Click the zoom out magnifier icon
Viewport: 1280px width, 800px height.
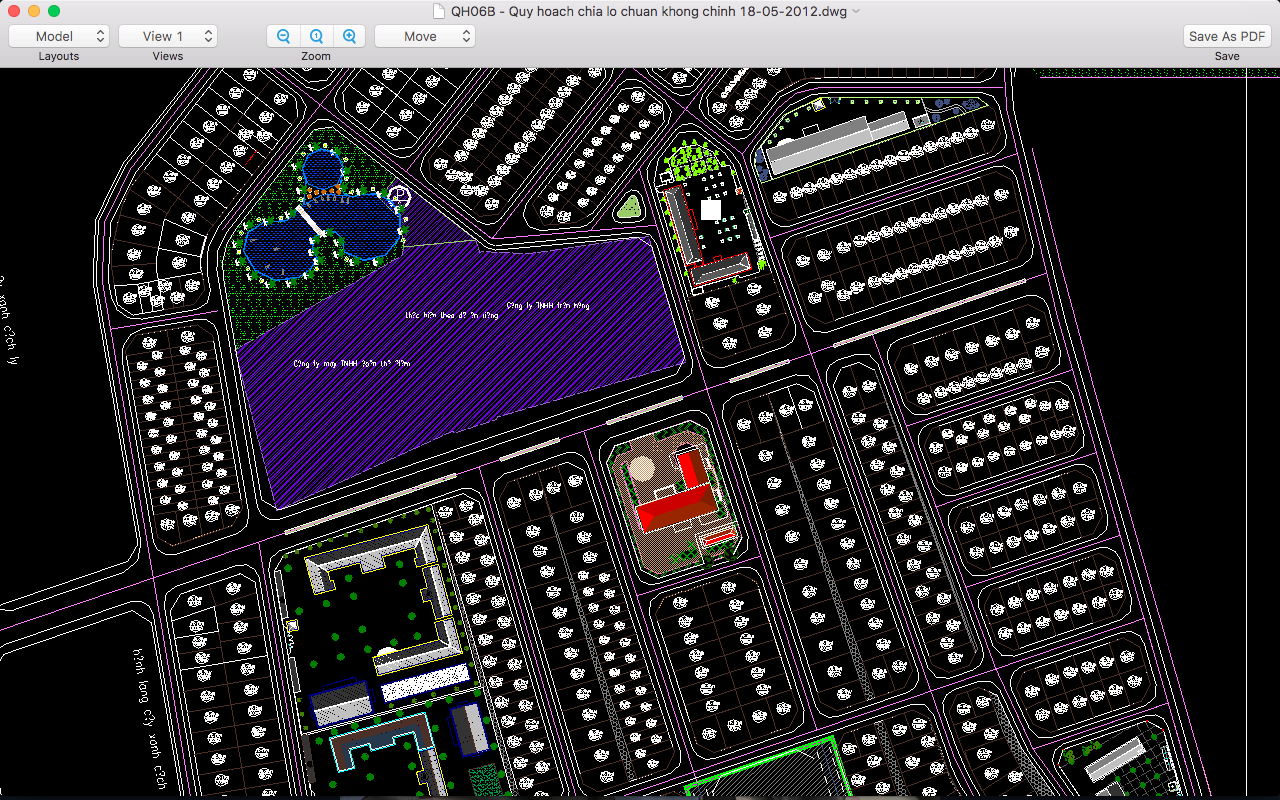(x=283, y=36)
